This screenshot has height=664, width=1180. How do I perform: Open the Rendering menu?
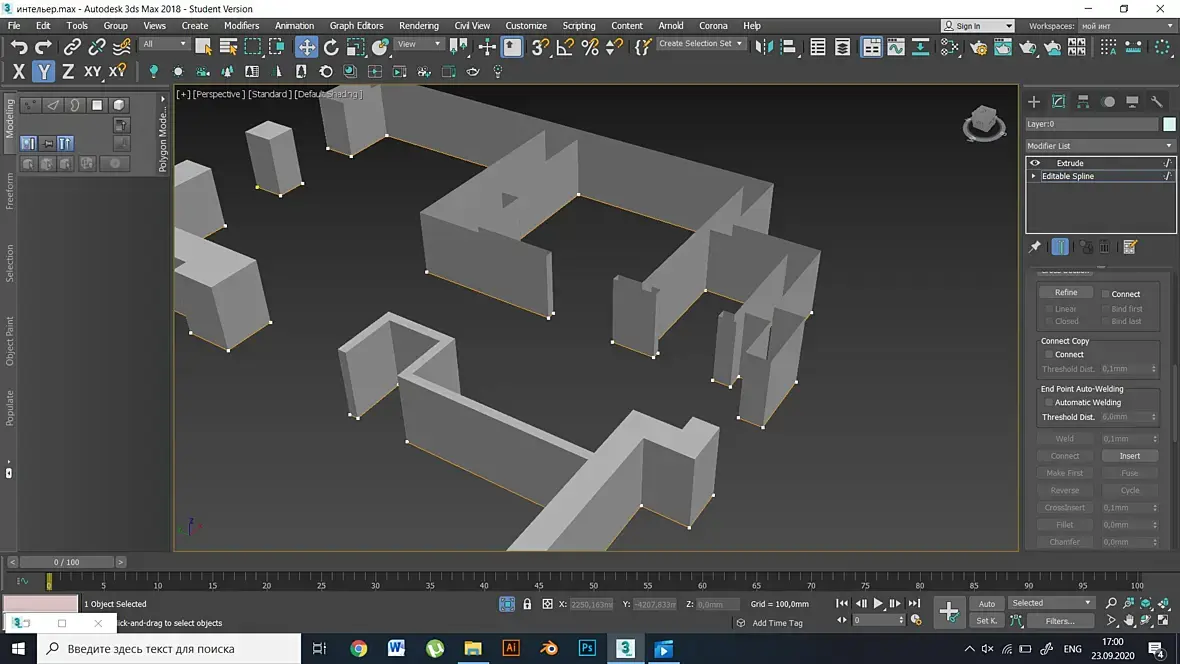pos(418,25)
